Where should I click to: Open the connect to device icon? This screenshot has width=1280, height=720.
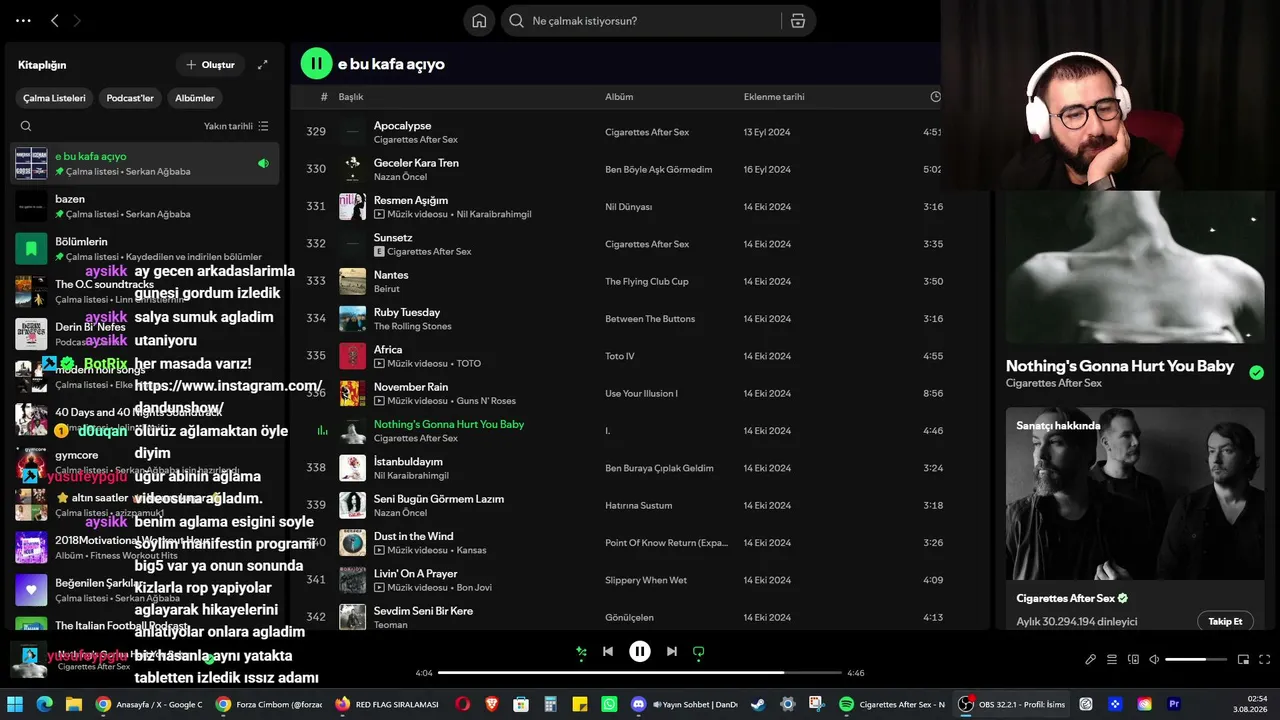pyautogui.click(x=1133, y=659)
